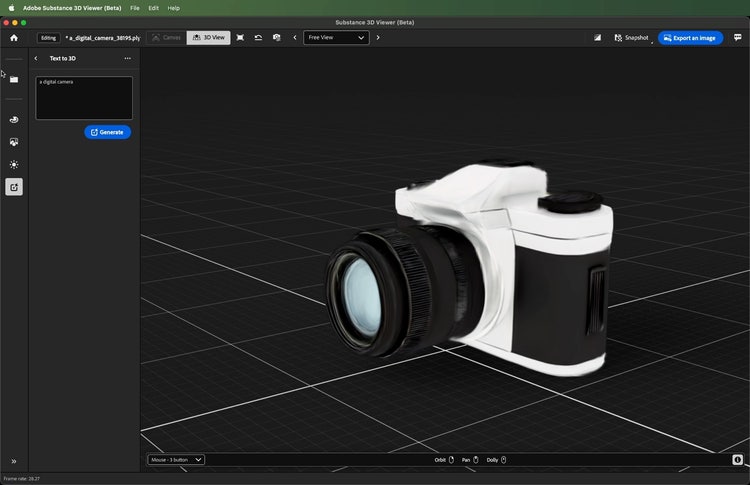This screenshot has width=750, height=485.
Task: Expand Snapshot options arrow
Action: [x=652, y=43]
